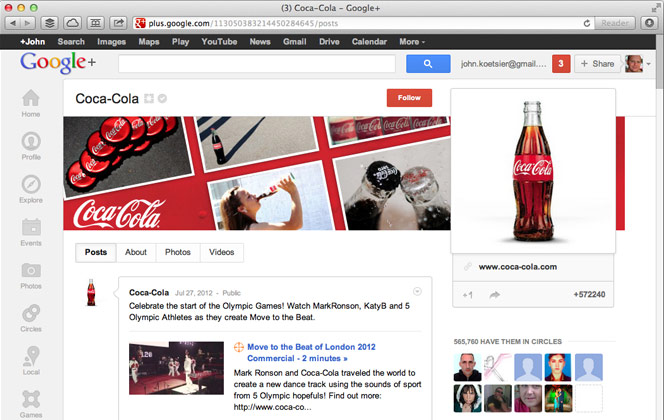Click the Google+ search input field
Screen dimensions: 664x420
[x=257, y=64]
